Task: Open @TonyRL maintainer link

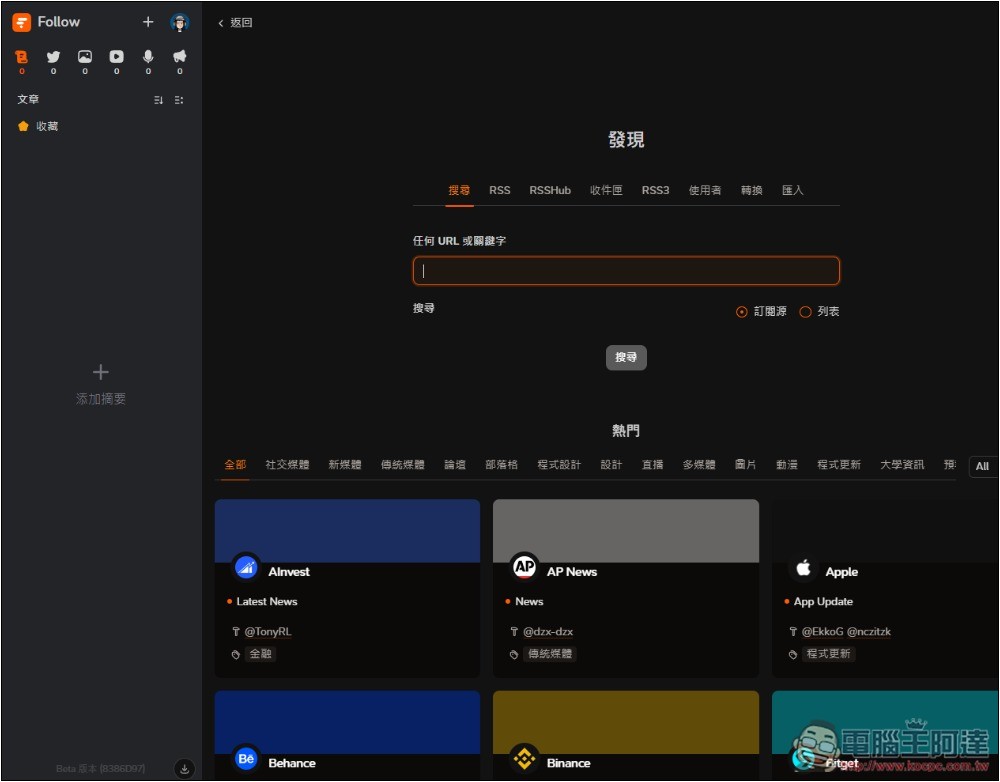Action: (x=268, y=631)
